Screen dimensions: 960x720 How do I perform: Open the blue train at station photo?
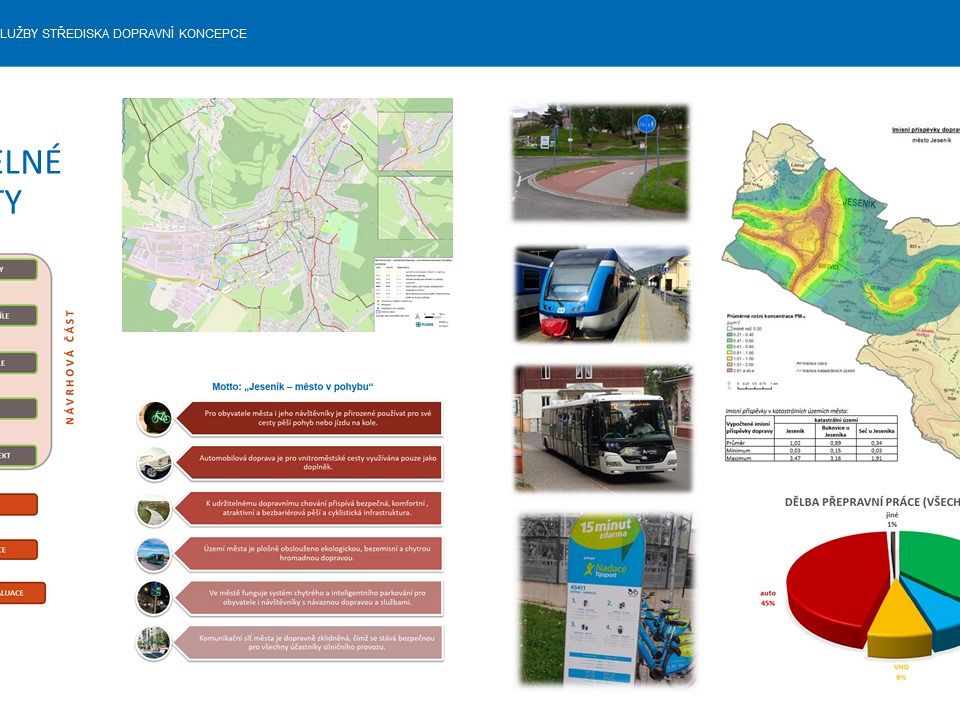coord(602,294)
